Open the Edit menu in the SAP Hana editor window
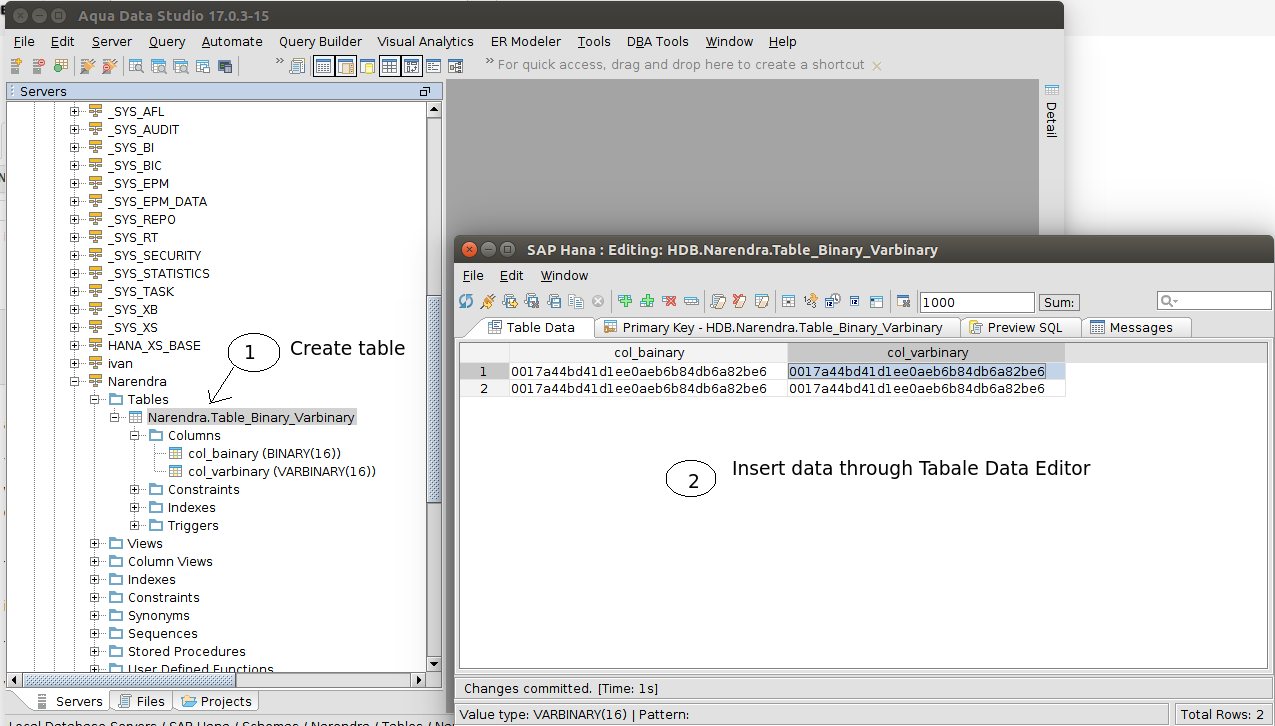 point(512,275)
